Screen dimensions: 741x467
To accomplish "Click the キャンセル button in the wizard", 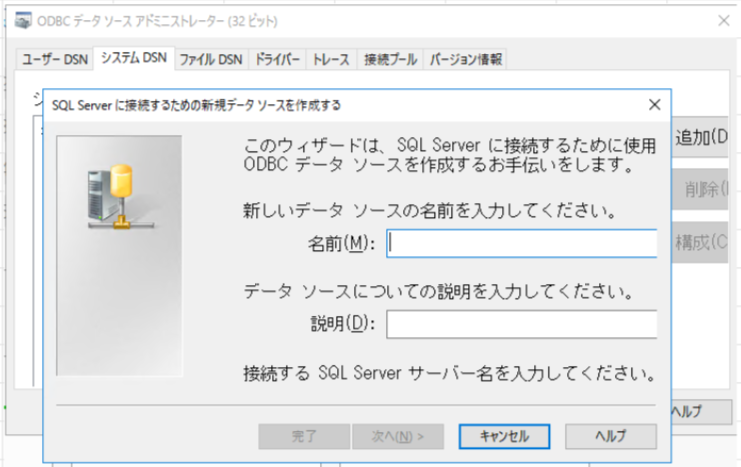I will (x=504, y=436).
